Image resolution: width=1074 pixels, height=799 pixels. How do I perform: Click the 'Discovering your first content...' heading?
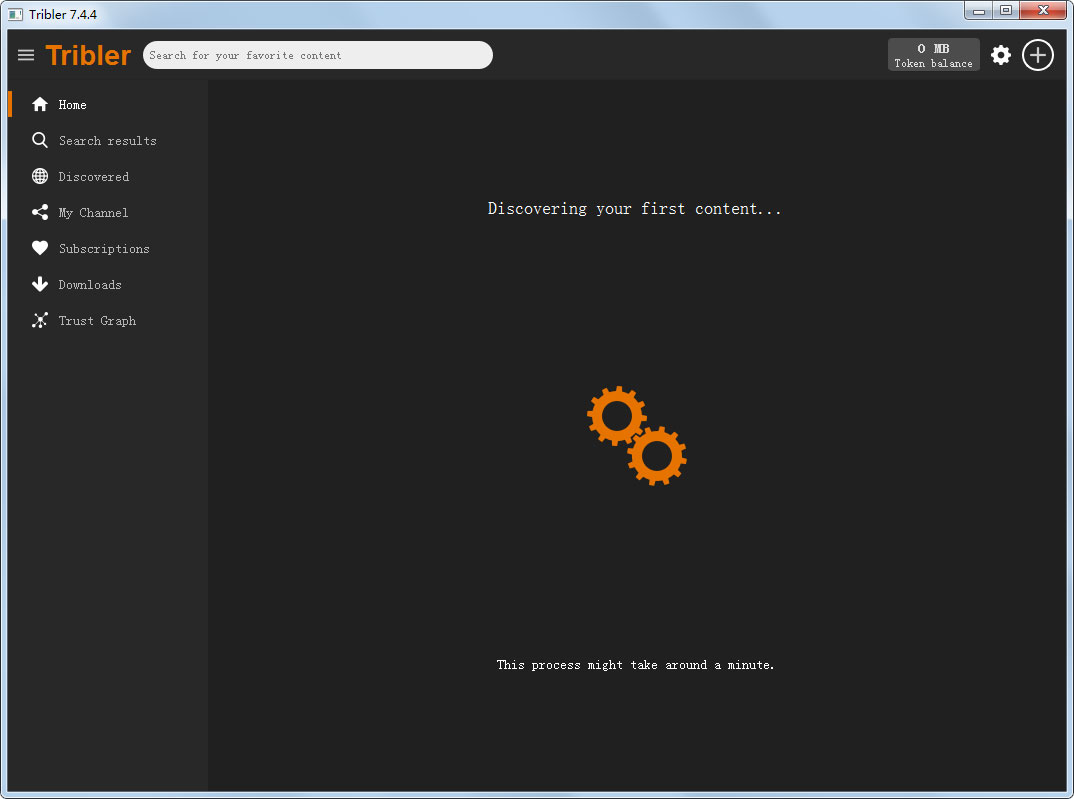point(634,209)
